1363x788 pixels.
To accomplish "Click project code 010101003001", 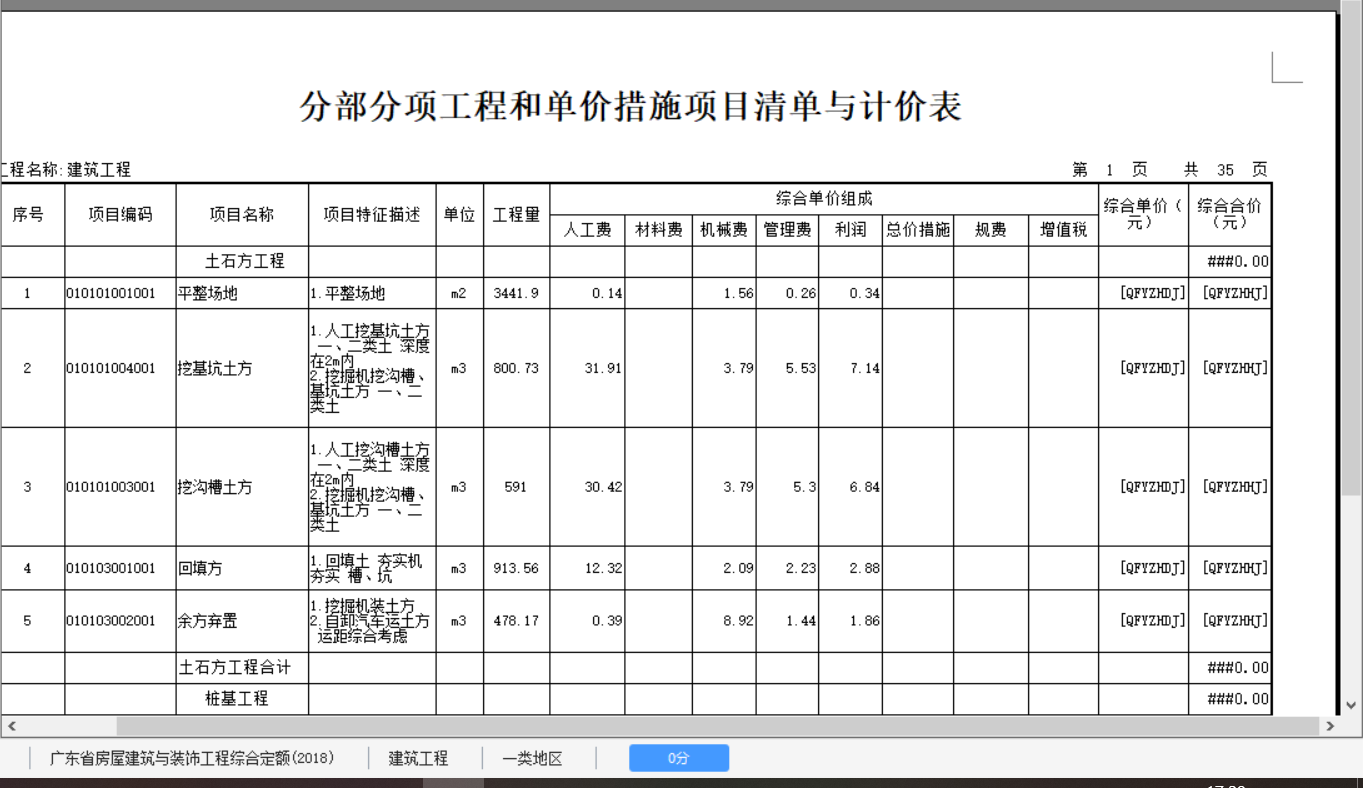I will [111, 487].
